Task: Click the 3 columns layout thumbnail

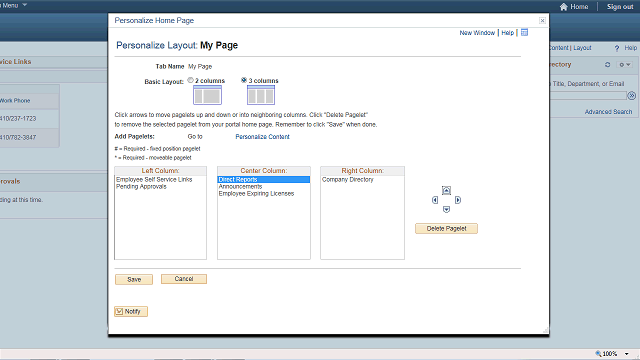Action: (261, 95)
